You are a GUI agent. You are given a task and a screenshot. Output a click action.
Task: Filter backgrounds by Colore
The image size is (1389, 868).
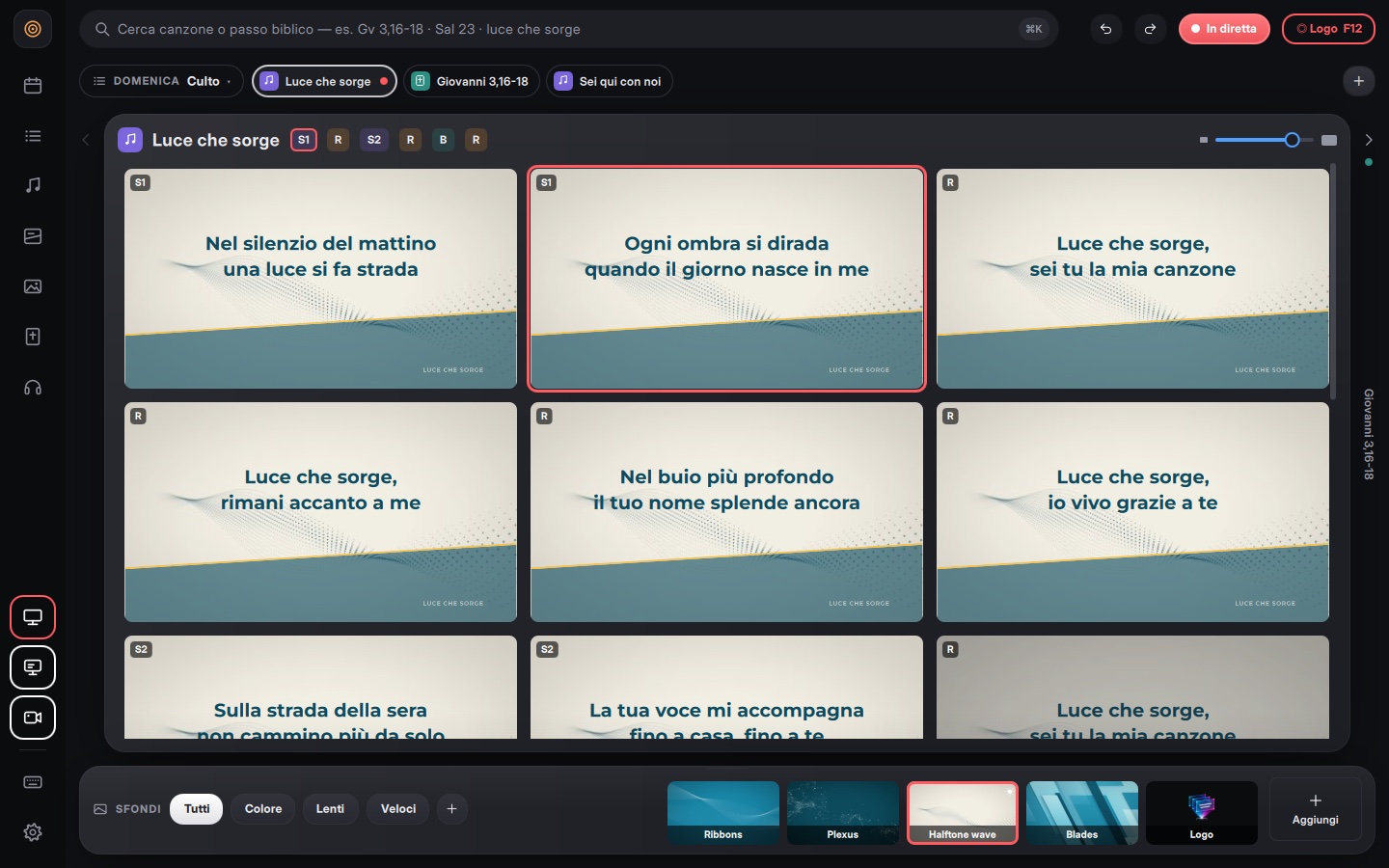tap(263, 809)
